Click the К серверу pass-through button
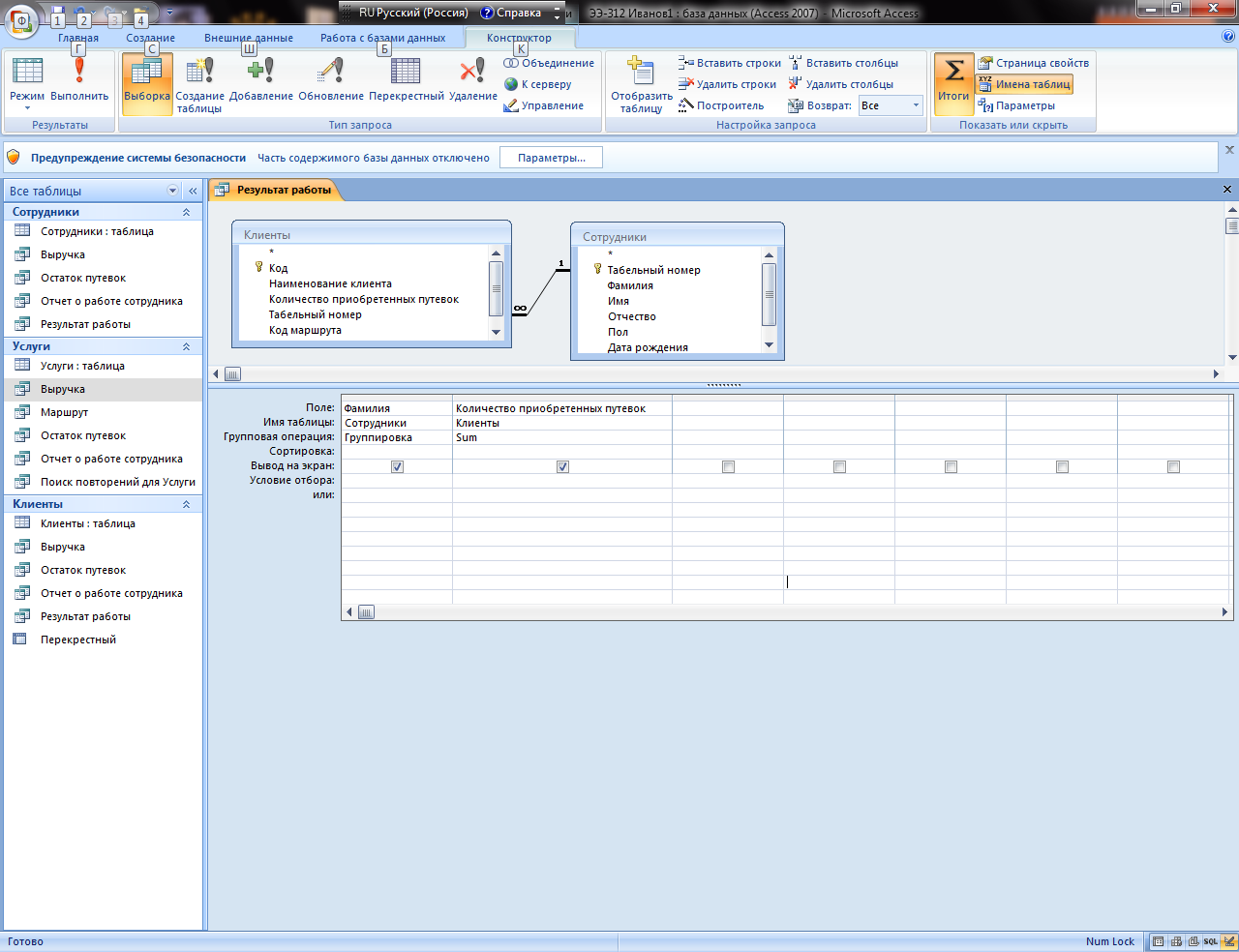This screenshot has height=952, width=1239. [x=537, y=84]
